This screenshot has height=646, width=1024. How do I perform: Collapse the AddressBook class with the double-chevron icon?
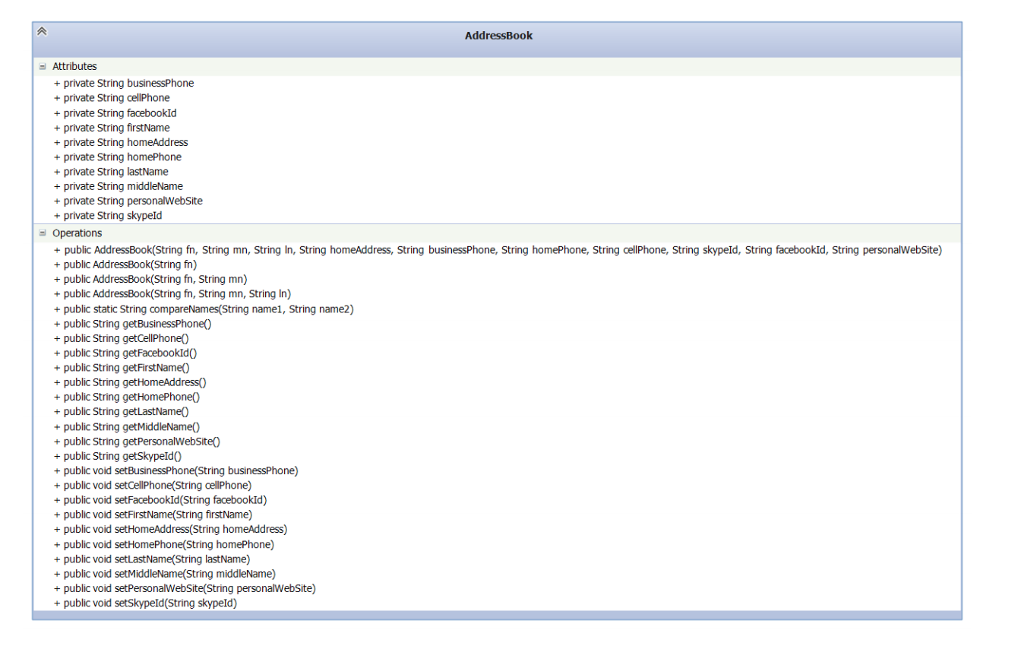tap(41, 30)
